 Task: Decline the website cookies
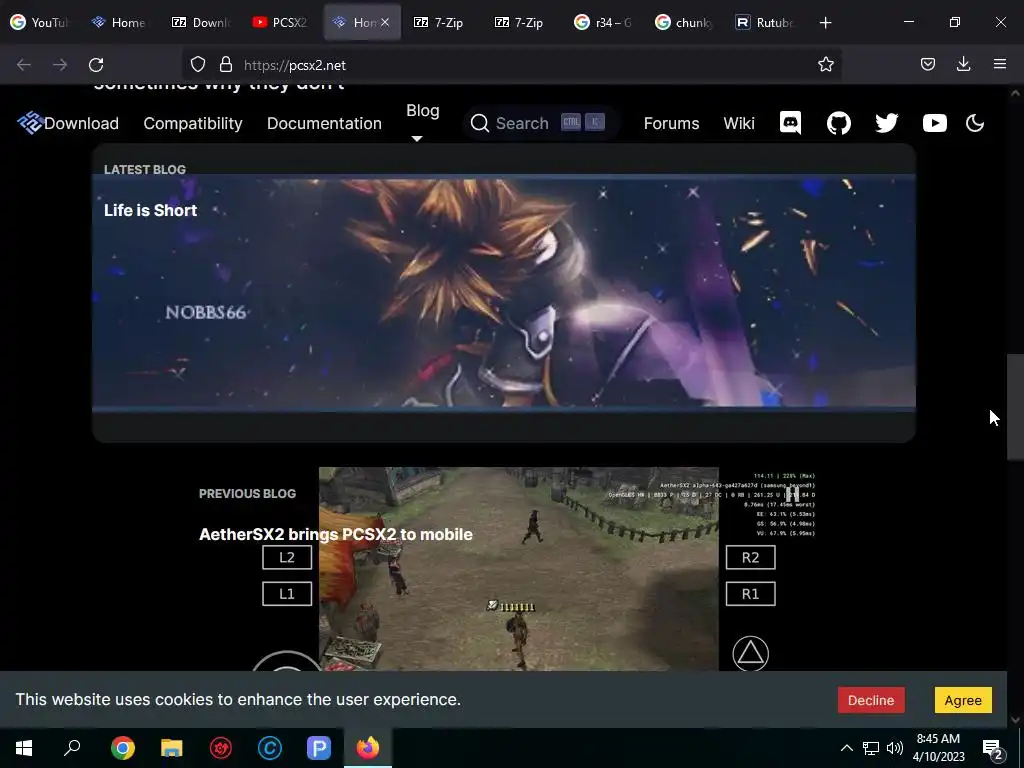[x=871, y=700]
